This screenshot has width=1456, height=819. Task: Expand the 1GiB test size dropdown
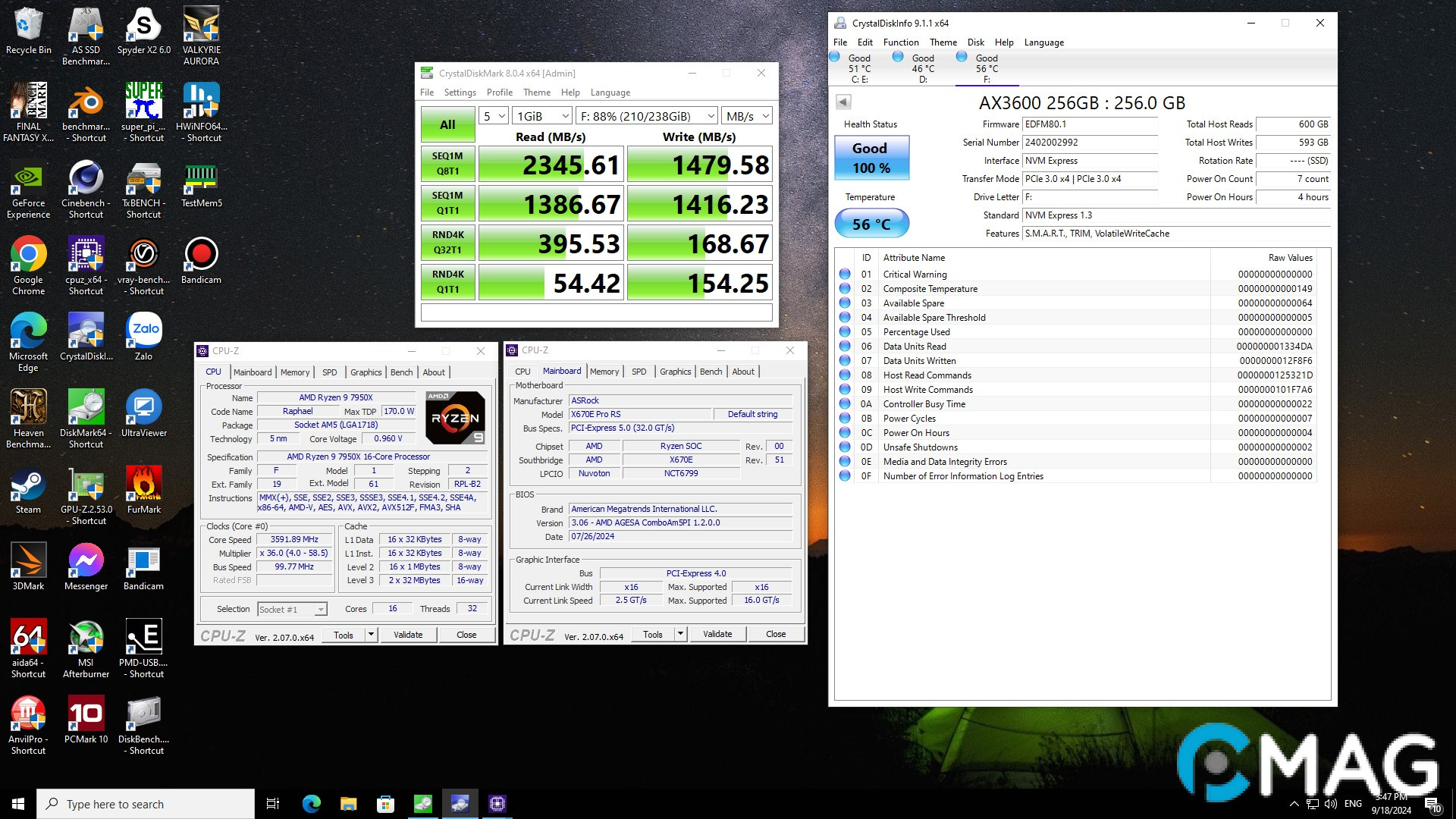tap(542, 116)
